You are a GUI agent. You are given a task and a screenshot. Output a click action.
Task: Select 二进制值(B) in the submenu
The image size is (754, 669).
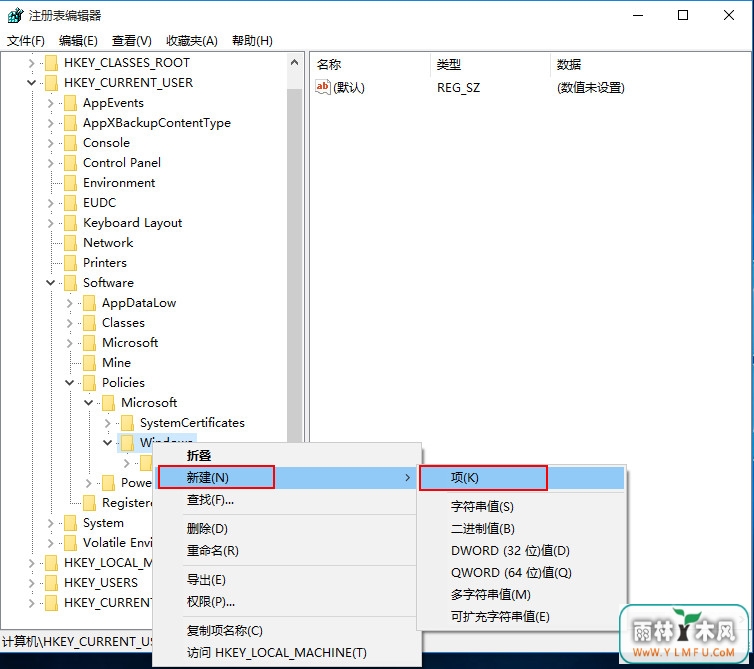tap(522, 529)
